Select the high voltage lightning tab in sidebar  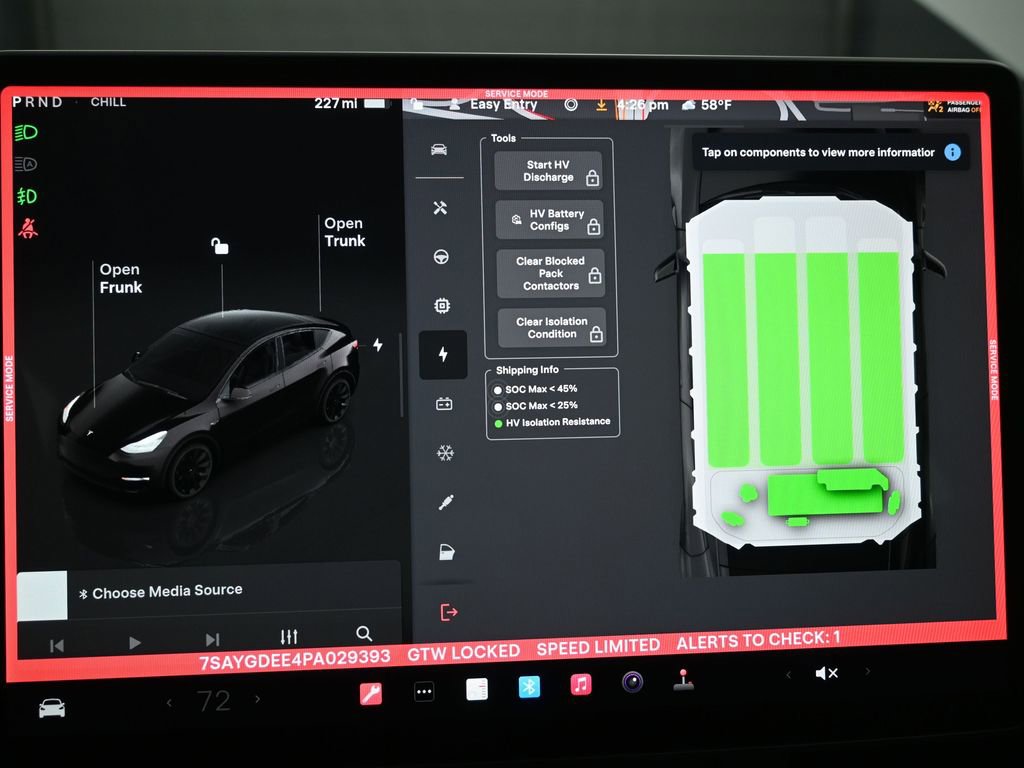coord(443,355)
